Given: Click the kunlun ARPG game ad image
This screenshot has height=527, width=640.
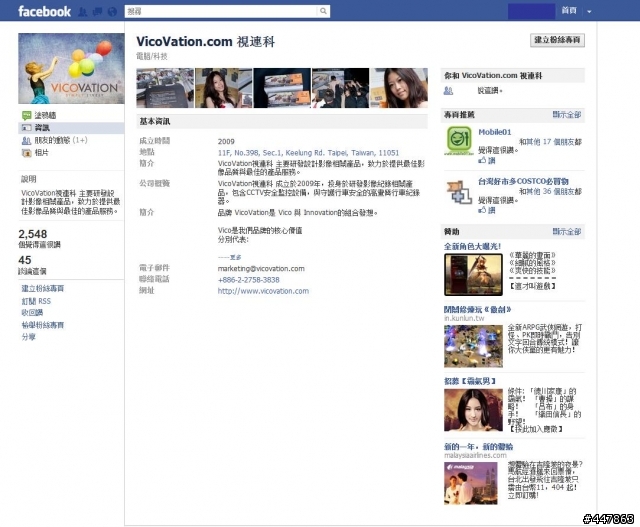Looking at the screenshot, I should [473, 346].
